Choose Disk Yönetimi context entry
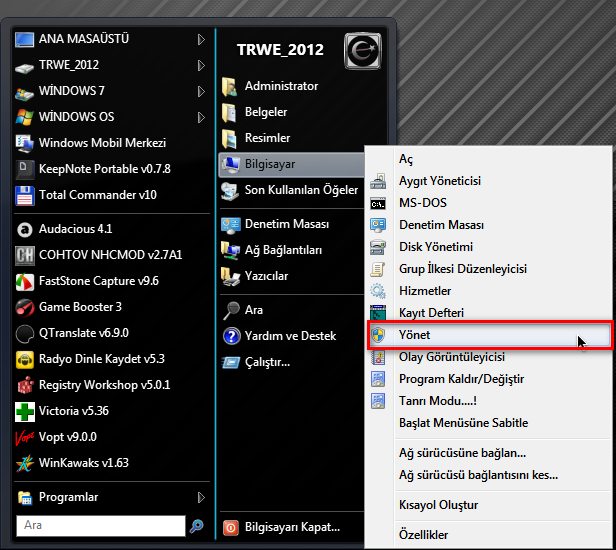This screenshot has height=550, width=616. pos(489,247)
